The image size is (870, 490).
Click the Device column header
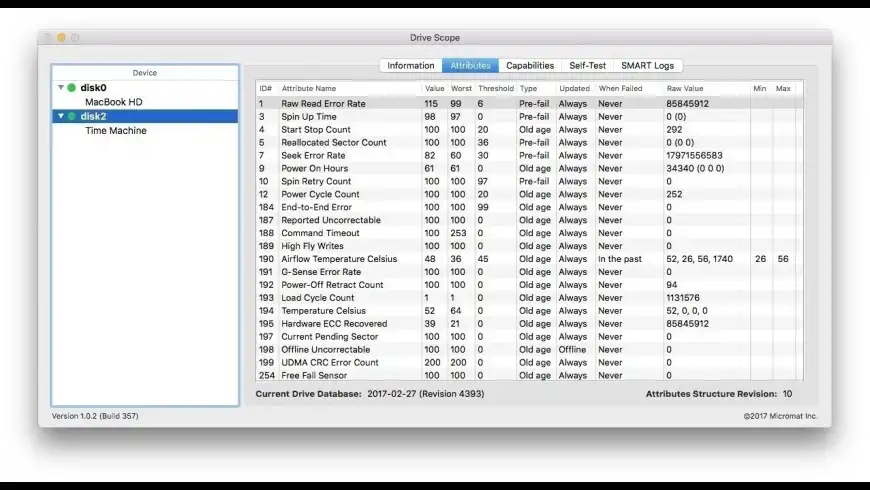(x=145, y=73)
